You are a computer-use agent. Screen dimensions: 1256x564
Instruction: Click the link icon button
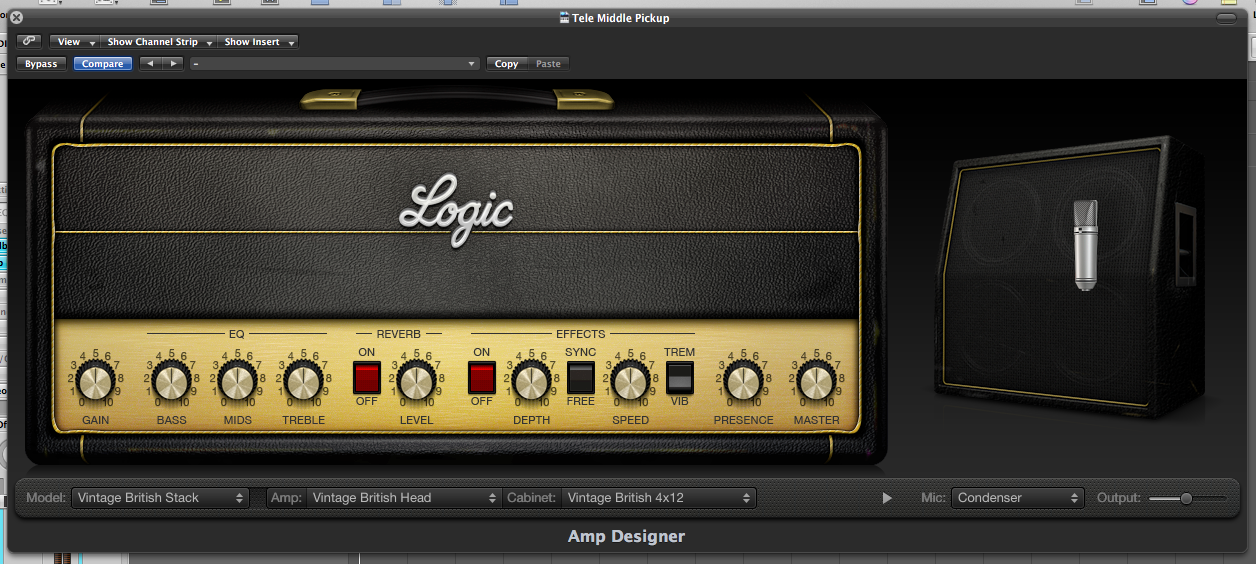coord(29,42)
